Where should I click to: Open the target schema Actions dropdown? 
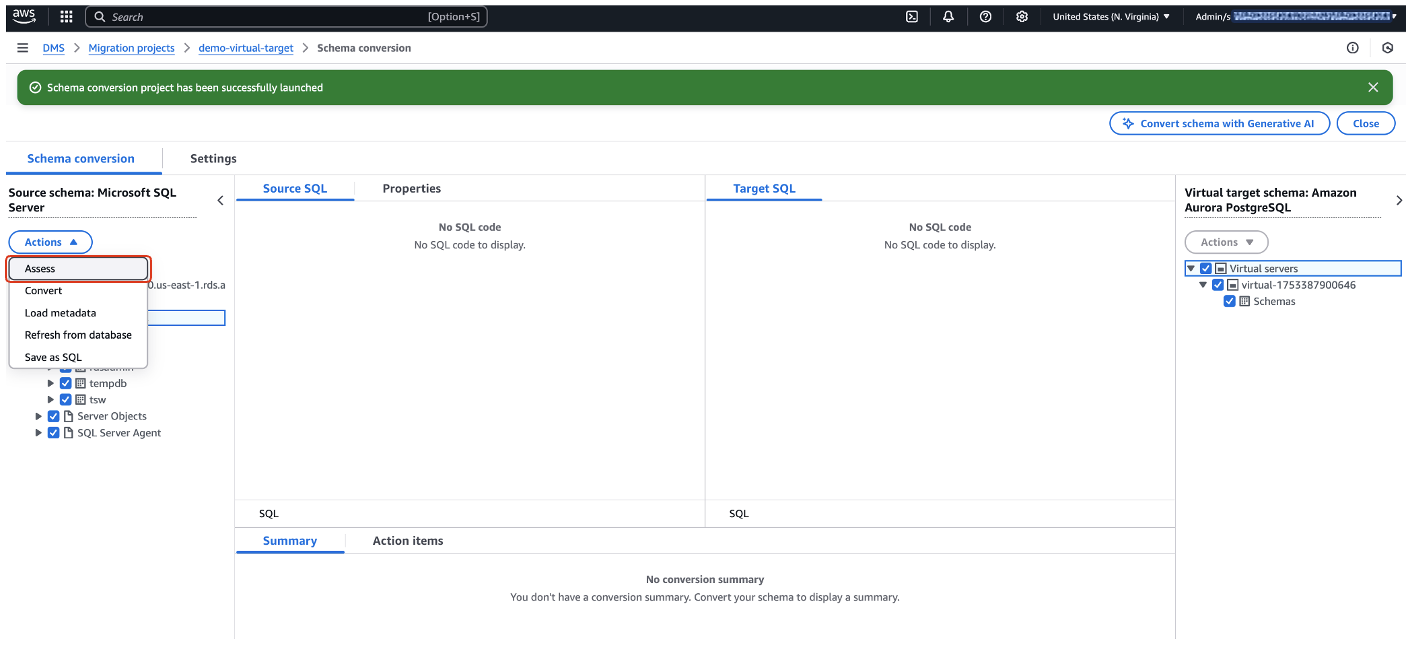point(1226,242)
